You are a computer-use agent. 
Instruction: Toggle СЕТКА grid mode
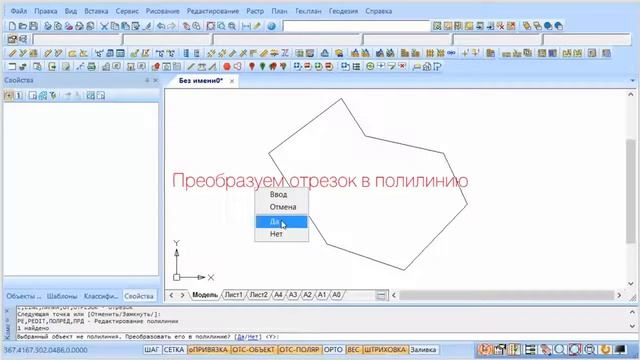pyautogui.click(x=174, y=350)
